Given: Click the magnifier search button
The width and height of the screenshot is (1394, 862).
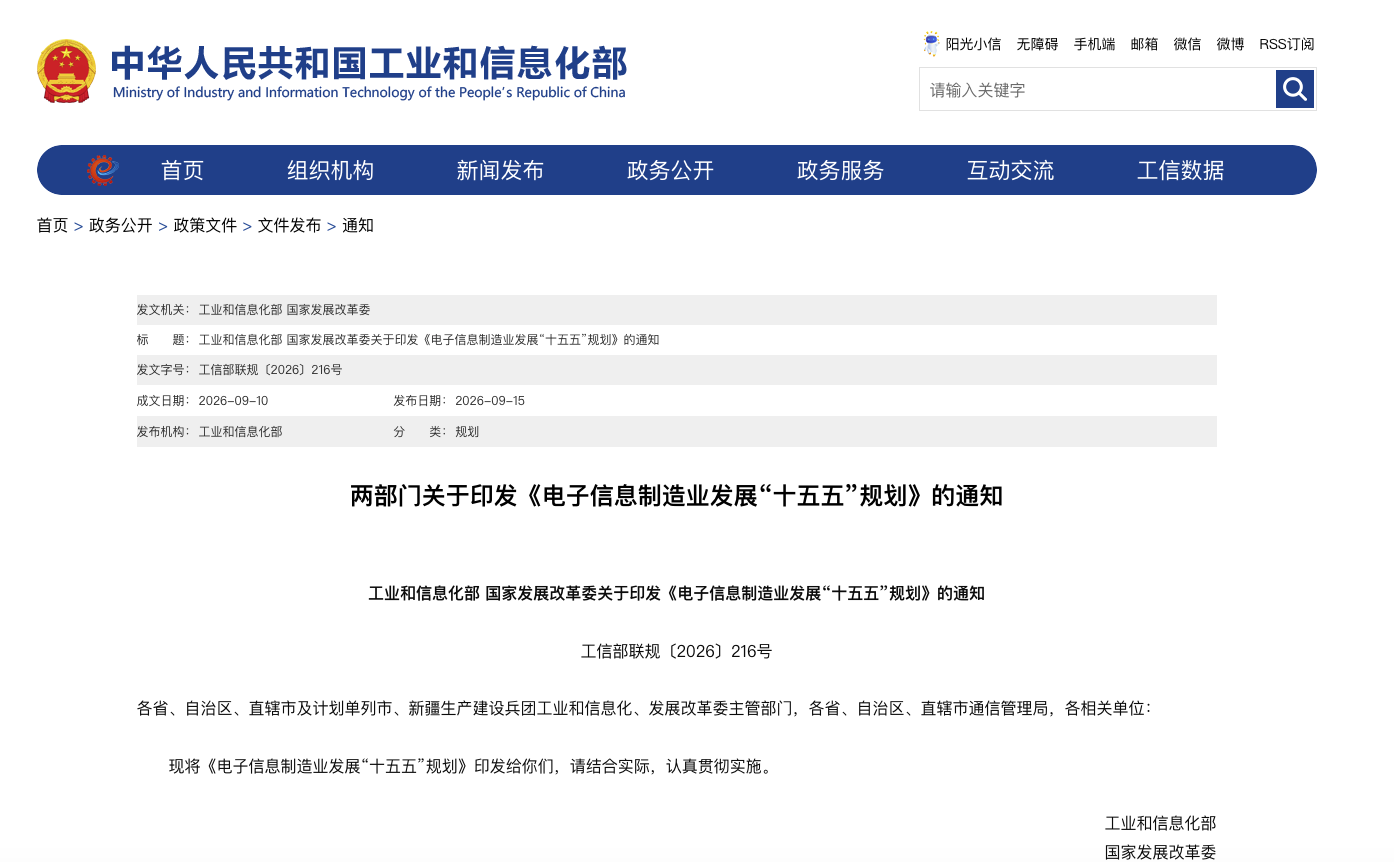Looking at the screenshot, I should click(x=1295, y=89).
